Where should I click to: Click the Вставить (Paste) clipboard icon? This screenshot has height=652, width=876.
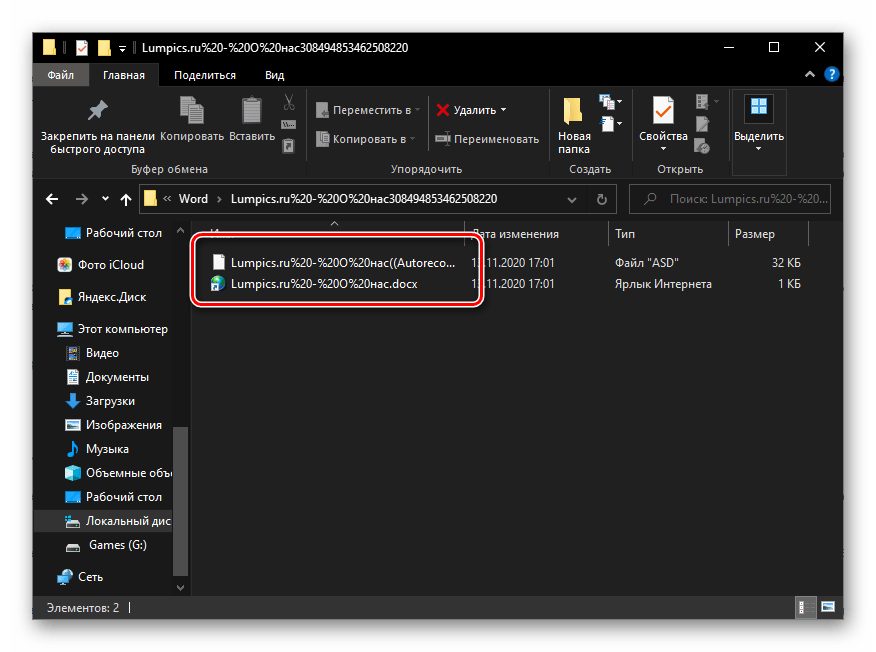(x=251, y=110)
